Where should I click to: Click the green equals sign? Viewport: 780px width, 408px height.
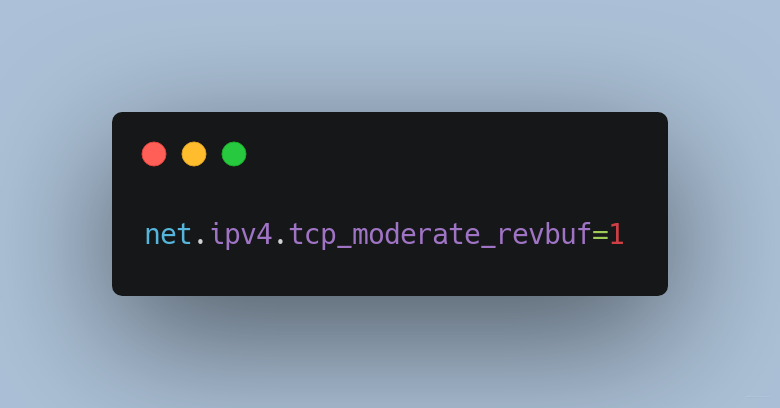pos(600,235)
